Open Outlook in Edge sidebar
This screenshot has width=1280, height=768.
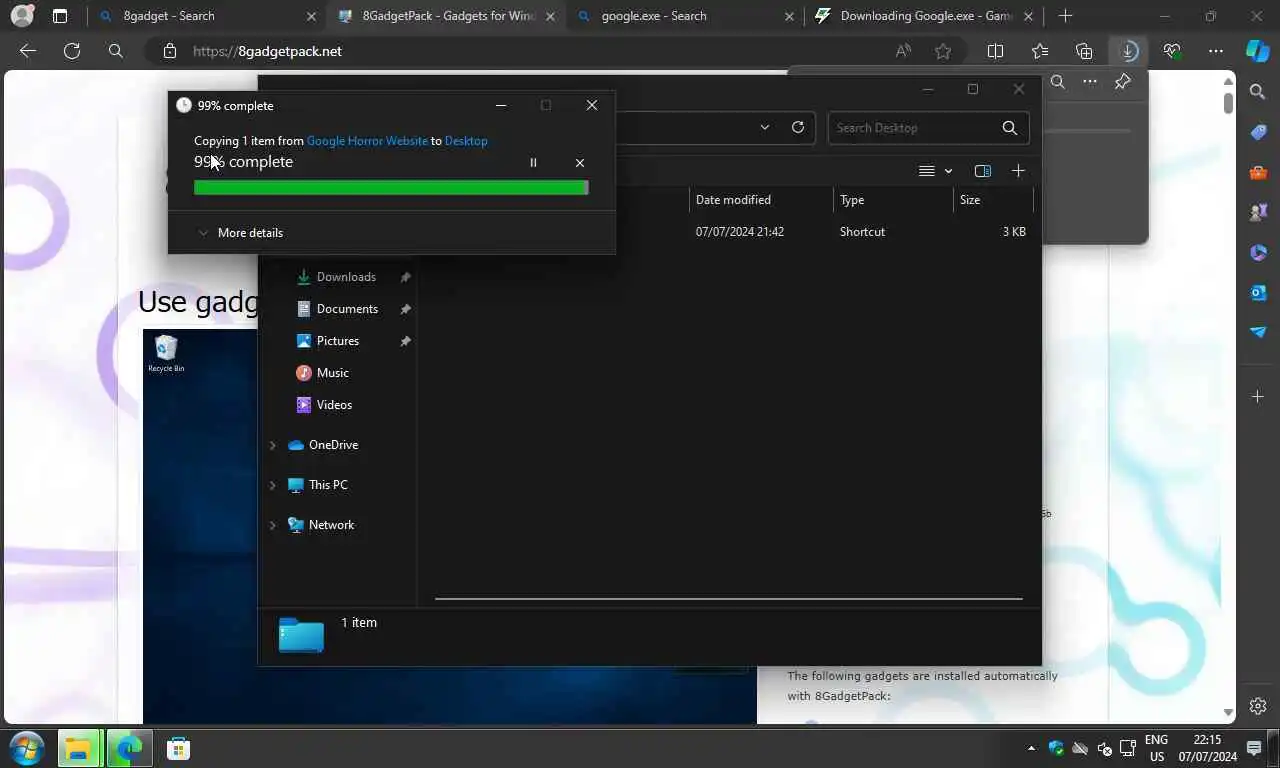(x=1258, y=292)
